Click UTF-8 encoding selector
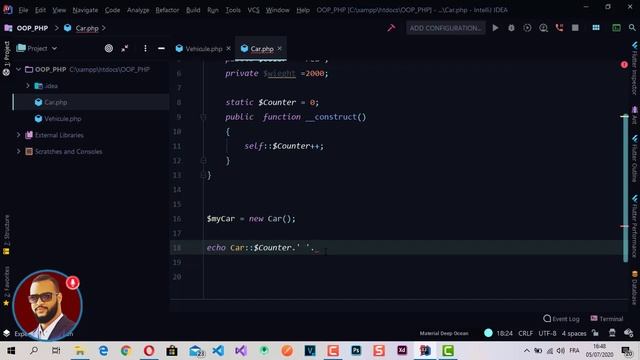 click(547, 333)
